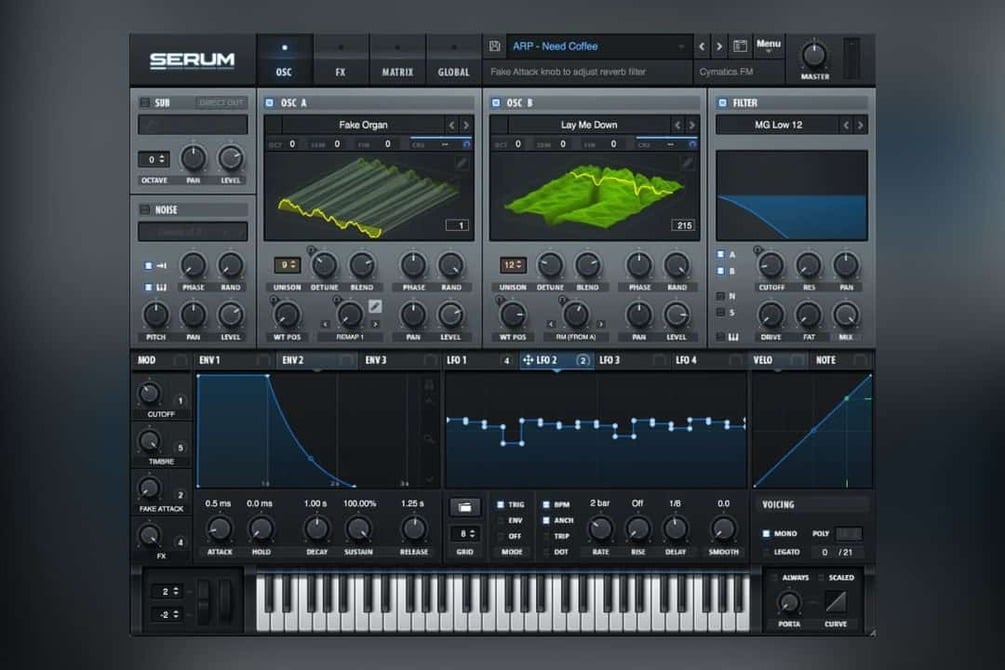
Task: Click the mod wheel beside the keyboard
Action: 226,601
